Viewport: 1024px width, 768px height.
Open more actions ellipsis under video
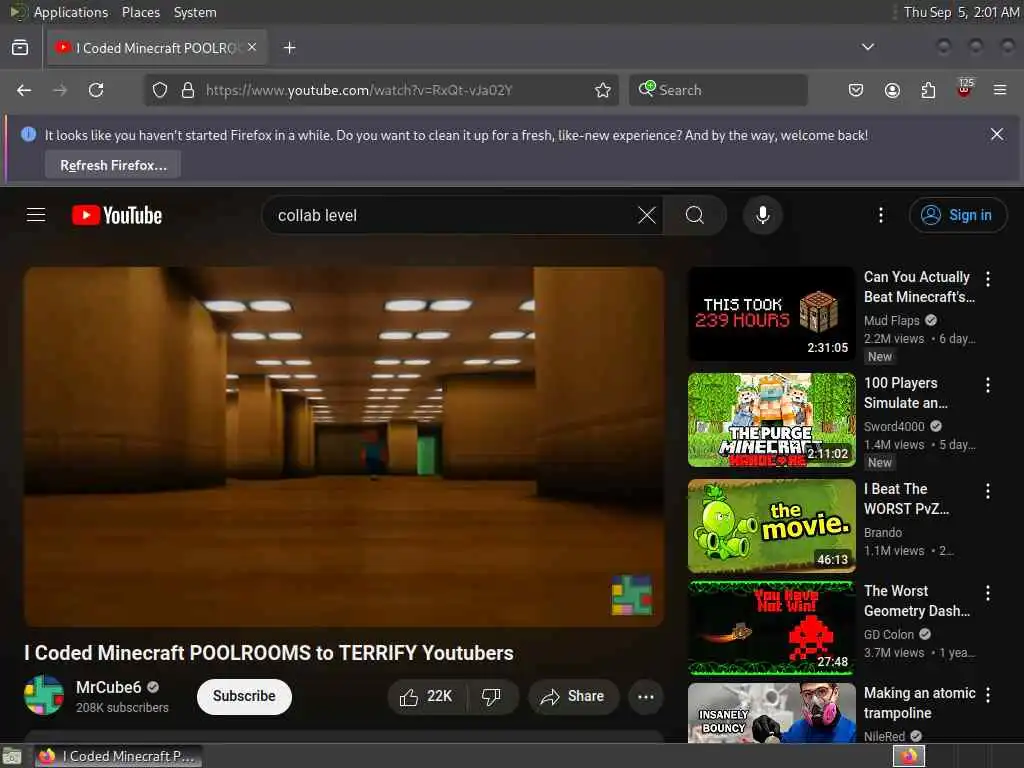click(x=646, y=696)
